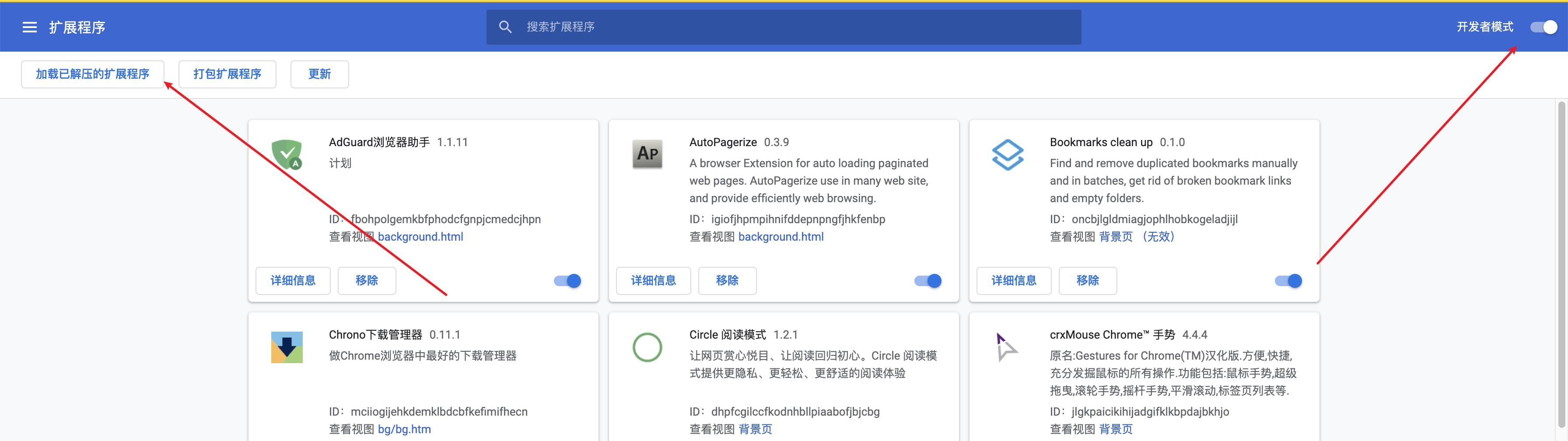This screenshot has height=441, width=1568.
Task: Click the crxMouse cursor icon
Action: [1006, 346]
